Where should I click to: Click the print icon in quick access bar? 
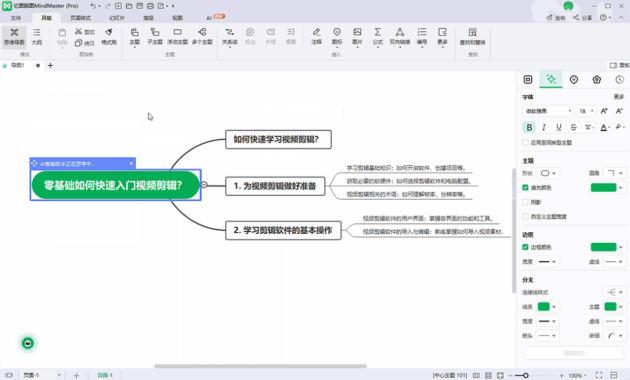click(150, 6)
